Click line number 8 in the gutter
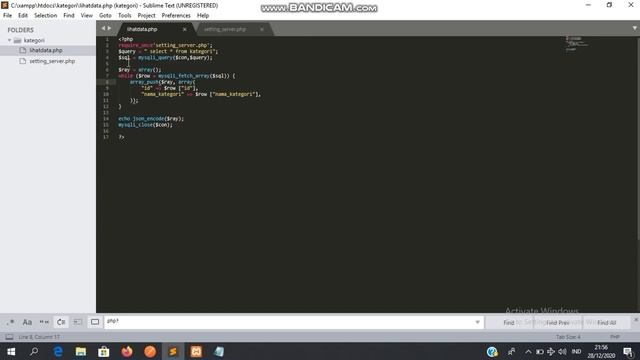The image size is (640, 360). pyautogui.click(x=107, y=82)
